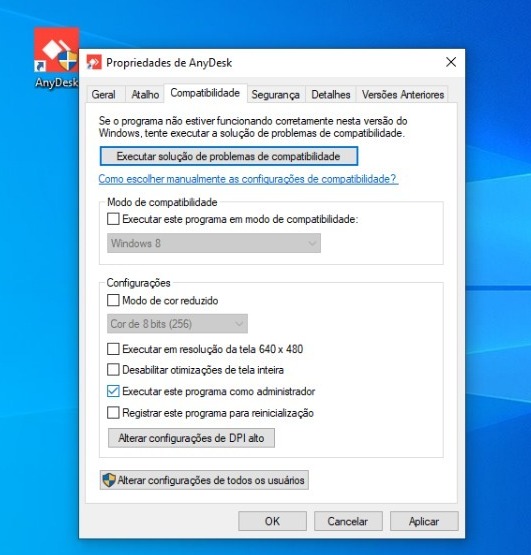The width and height of the screenshot is (531, 555).
Task: Click the shield icon on all-users settings button
Action: [x=109, y=480]
